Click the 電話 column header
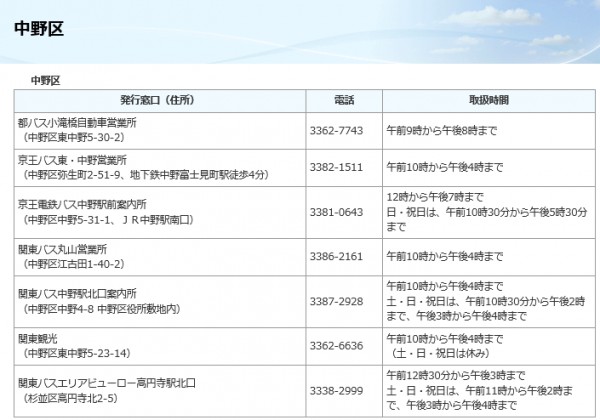The height and width of the screenshot is (420, 600). coord(344,101)
